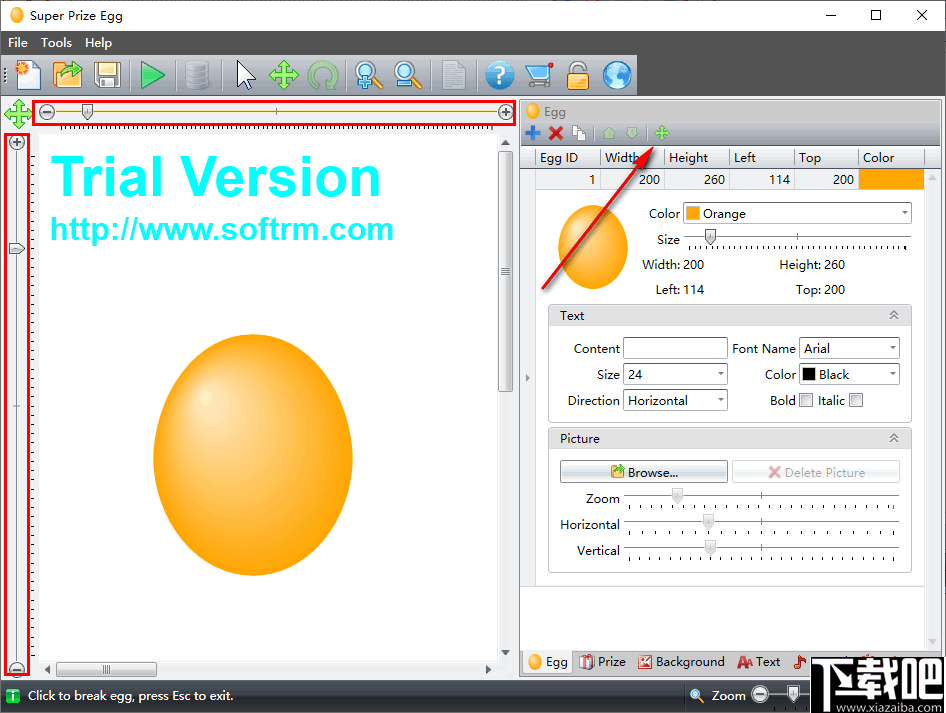946x713 pixels.
Task: Click the picture Zoom slider thumb
Action: tap(677, 496)
